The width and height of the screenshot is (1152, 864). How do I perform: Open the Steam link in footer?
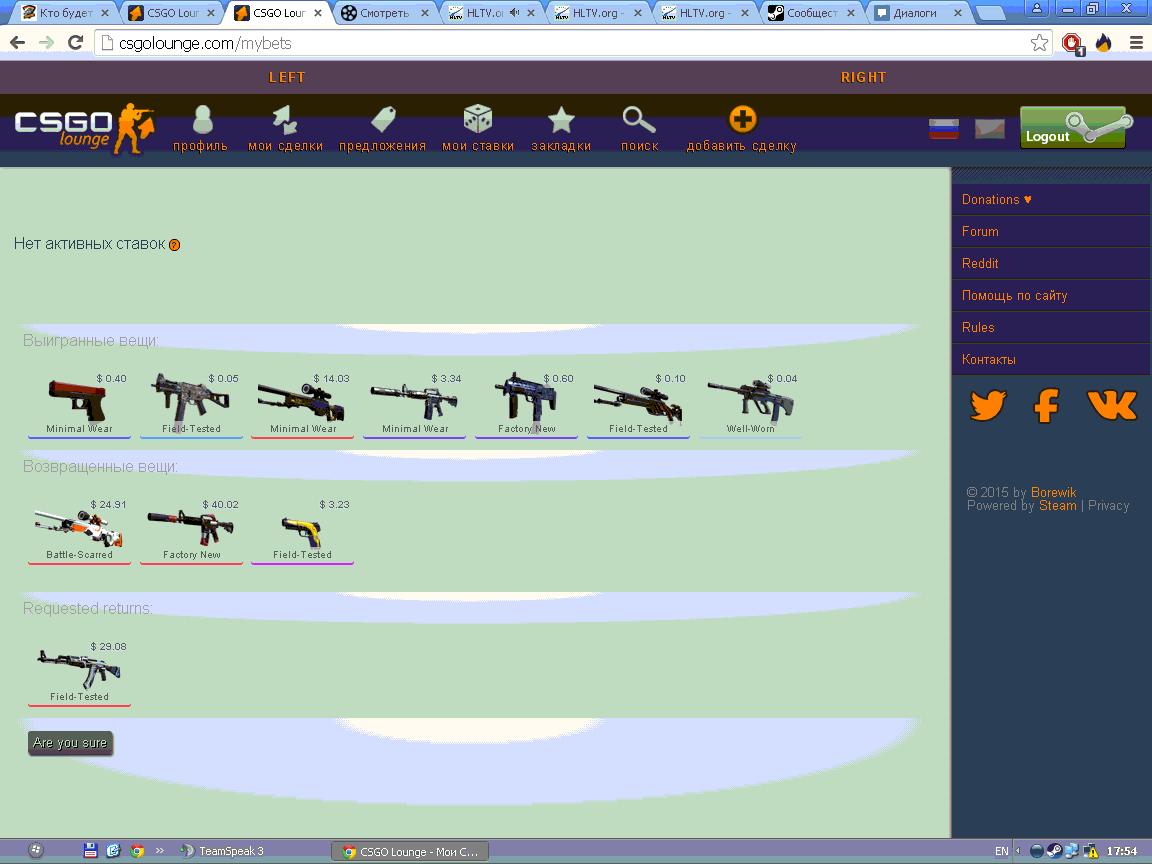tap(1057, 505)
